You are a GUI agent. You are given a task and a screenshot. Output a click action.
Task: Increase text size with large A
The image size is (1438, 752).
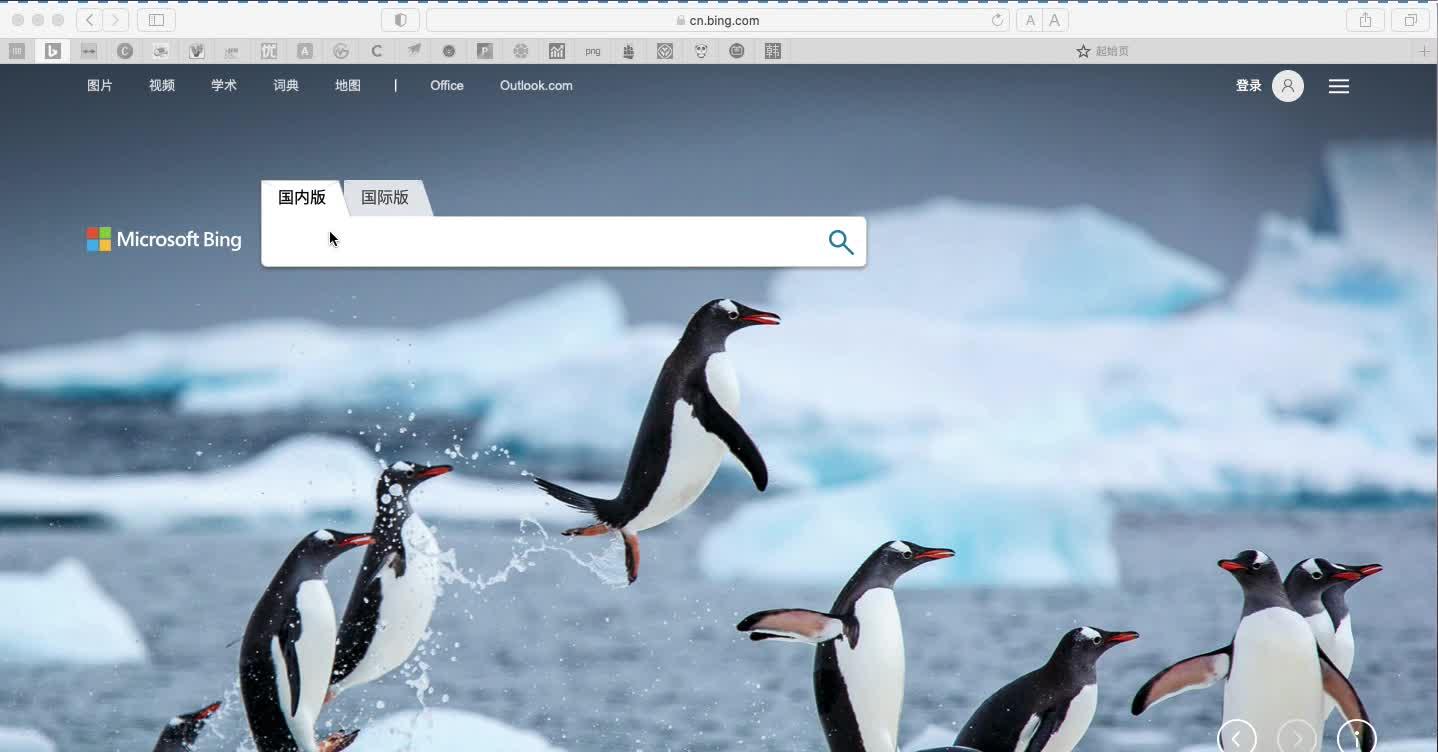click(1055, 20)
